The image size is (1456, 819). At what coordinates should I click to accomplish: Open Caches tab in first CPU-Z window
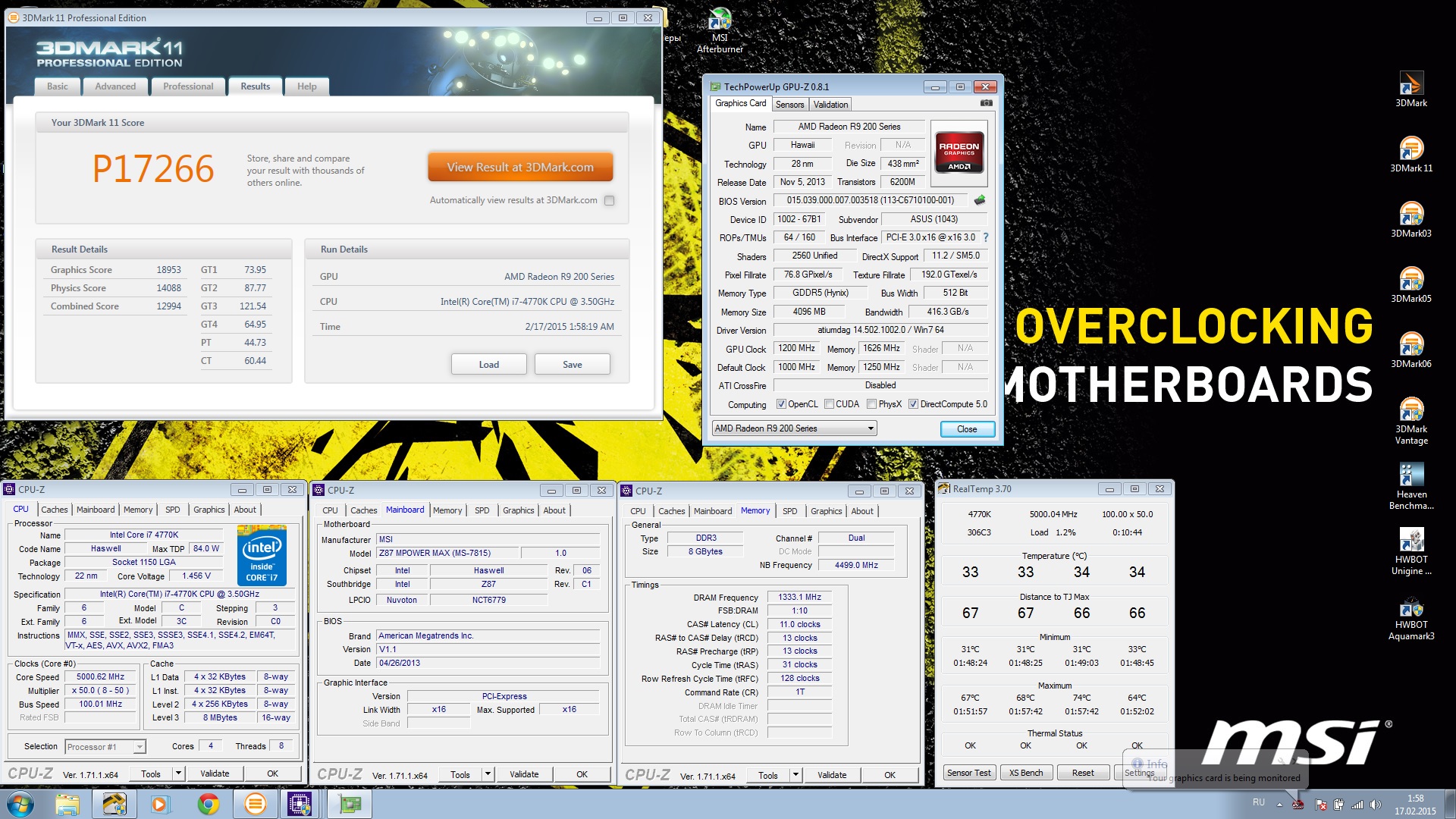(x=54, y=510)
